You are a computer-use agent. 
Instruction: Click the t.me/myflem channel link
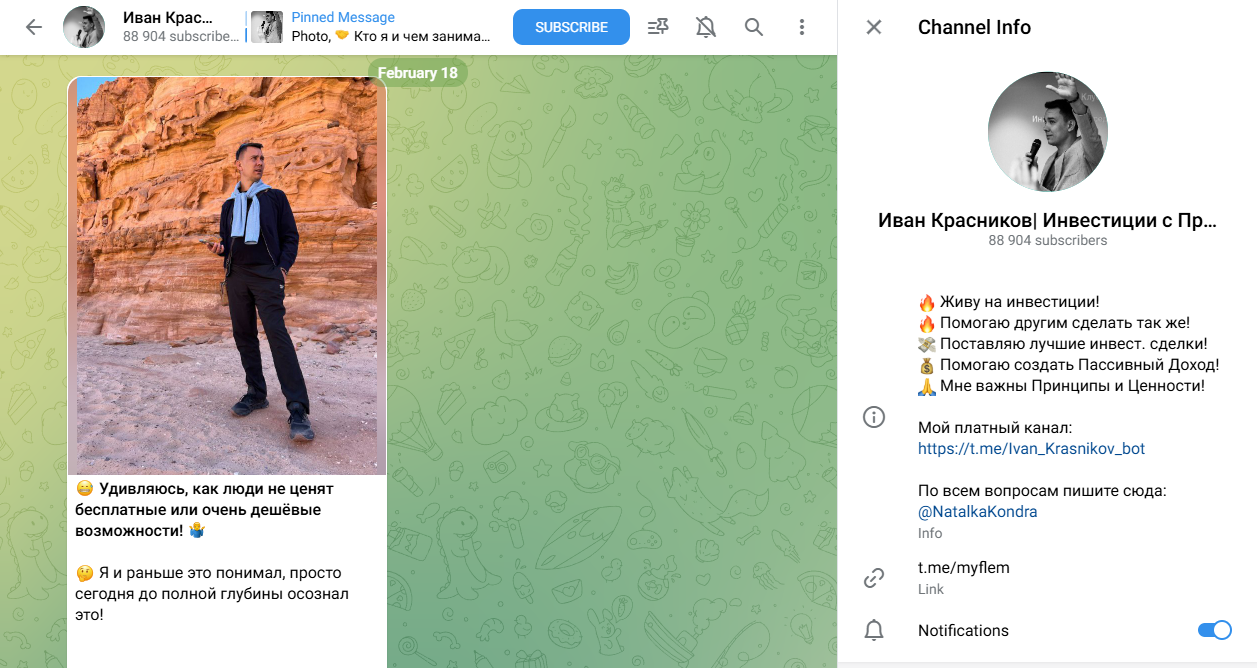tap(964, 567)
